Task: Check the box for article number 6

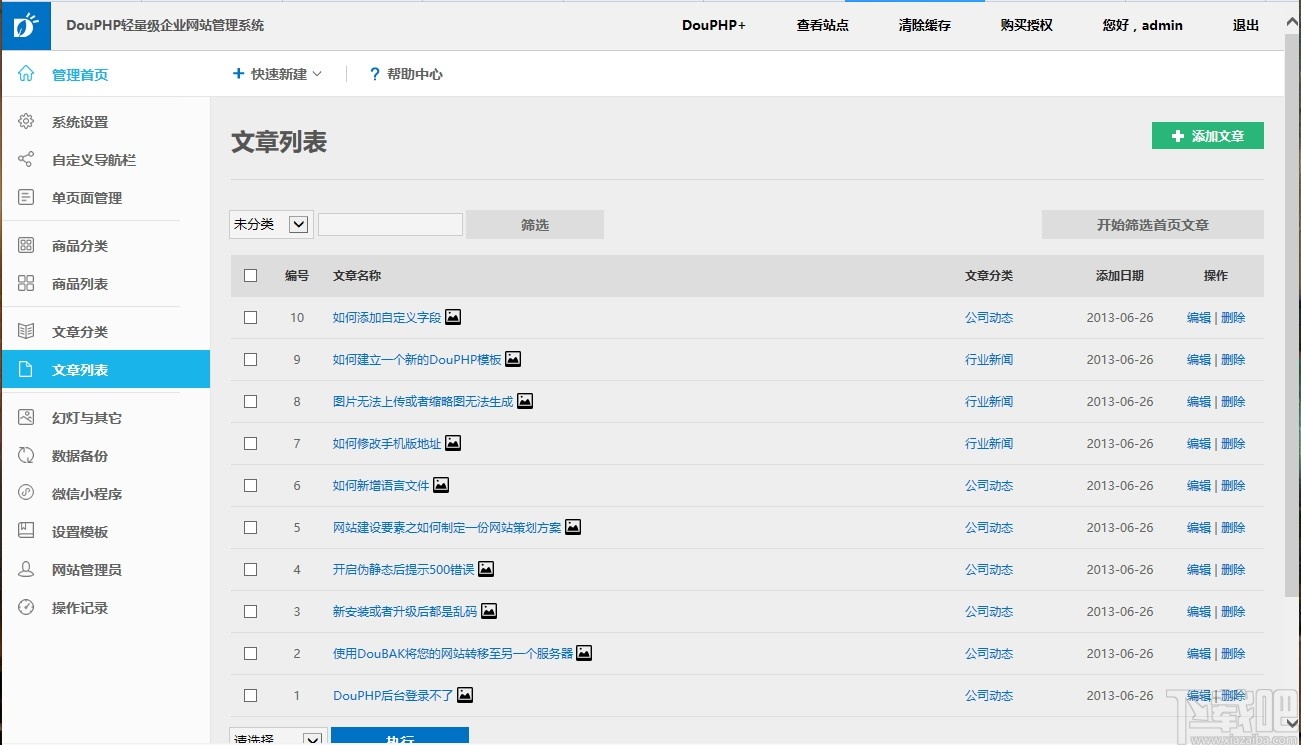Action: coord(250,485)
